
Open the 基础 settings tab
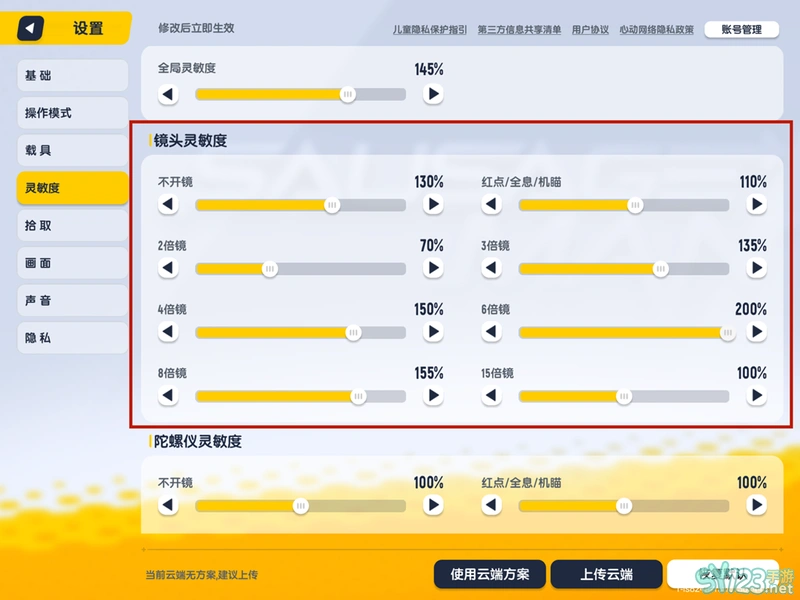(72, 76)
